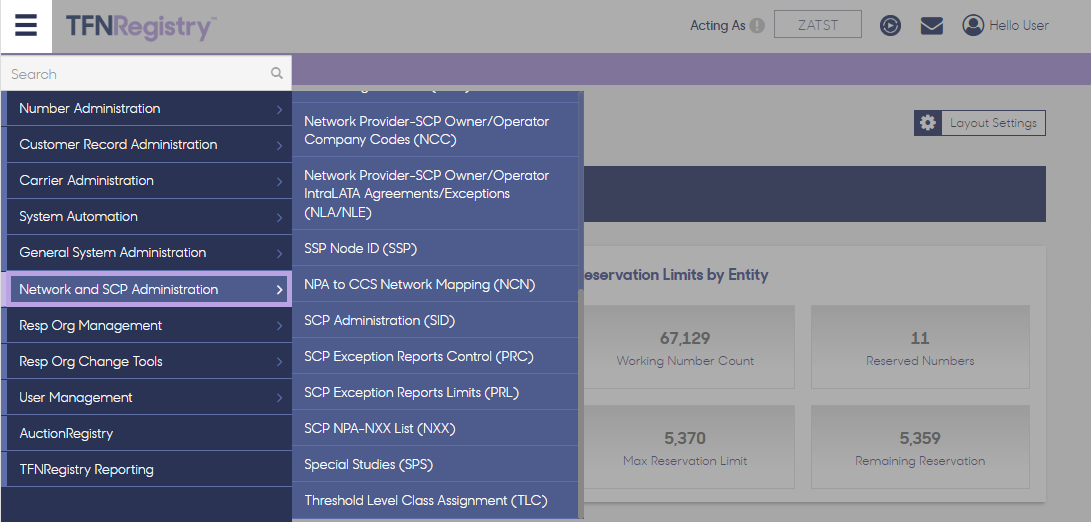Viewport: 1091px width, 522px height.
Task: Open SCP Exception Reports Limits (PRL)
Action: pyautogui.click(x=435, y=393)
